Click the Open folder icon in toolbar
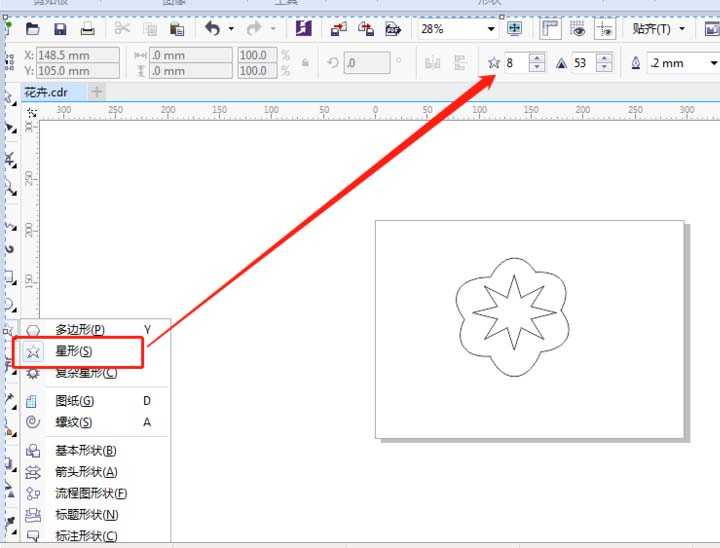720x548 pixels. tap(33, 29)
